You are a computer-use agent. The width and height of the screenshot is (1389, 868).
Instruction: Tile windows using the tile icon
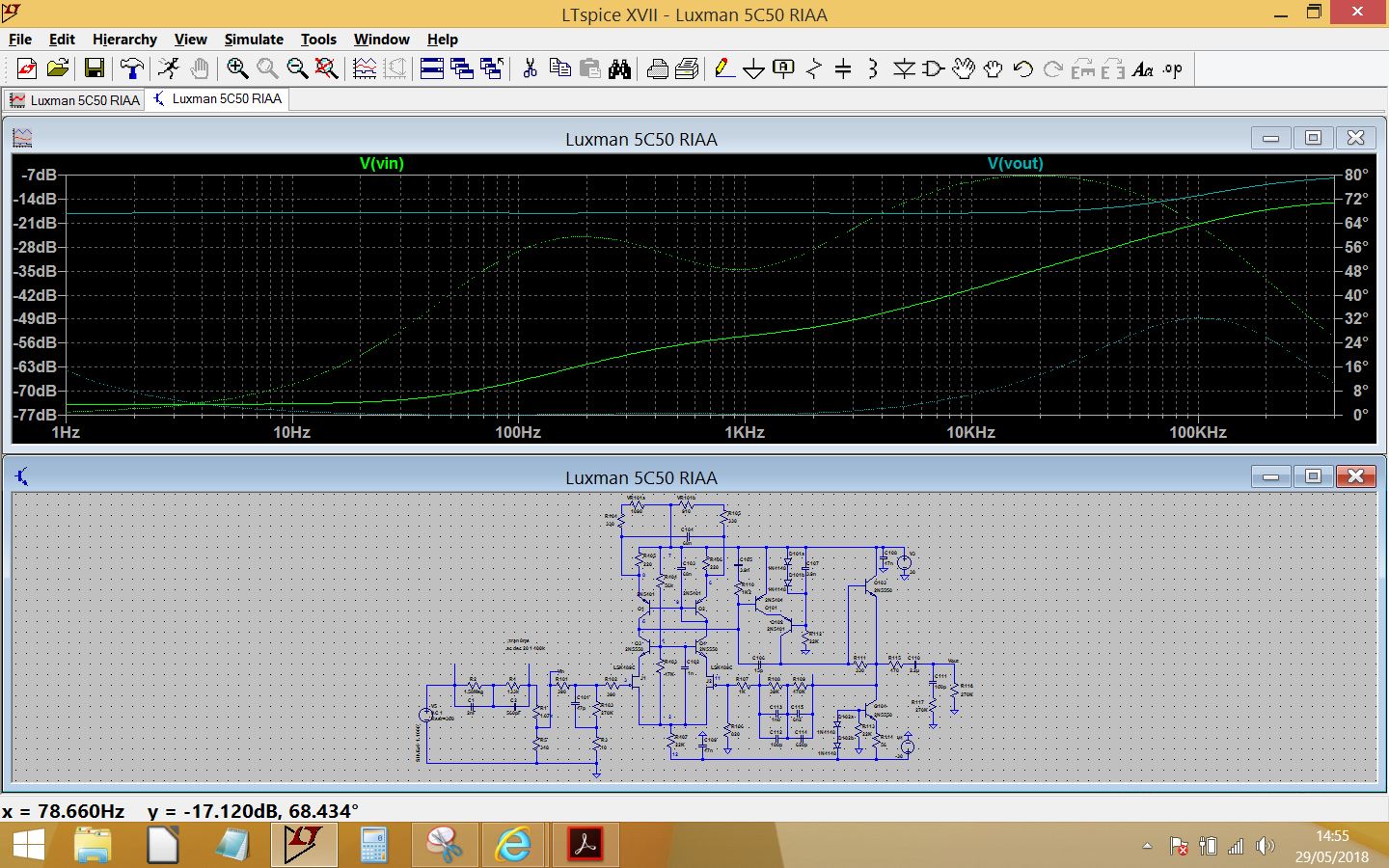pos(432,68)
